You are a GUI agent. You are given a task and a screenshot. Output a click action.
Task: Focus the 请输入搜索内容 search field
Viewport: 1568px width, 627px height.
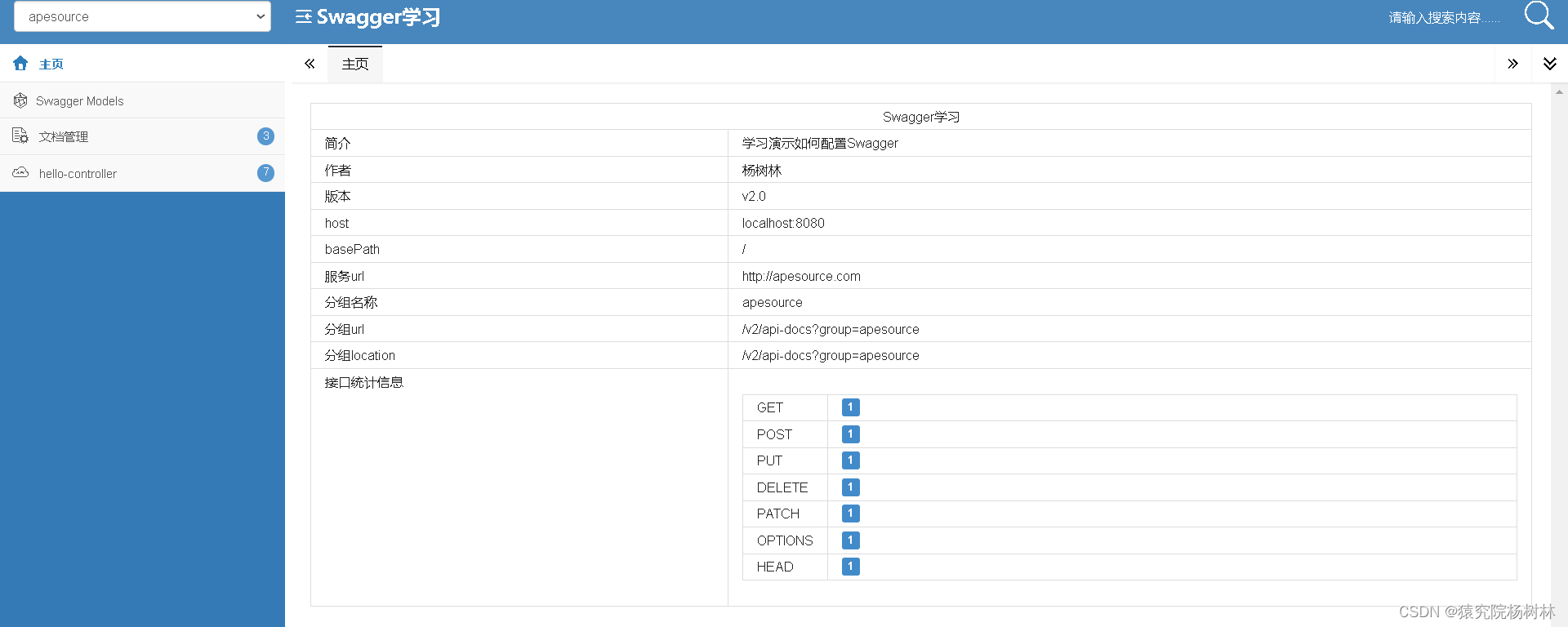coord(1444,18)
